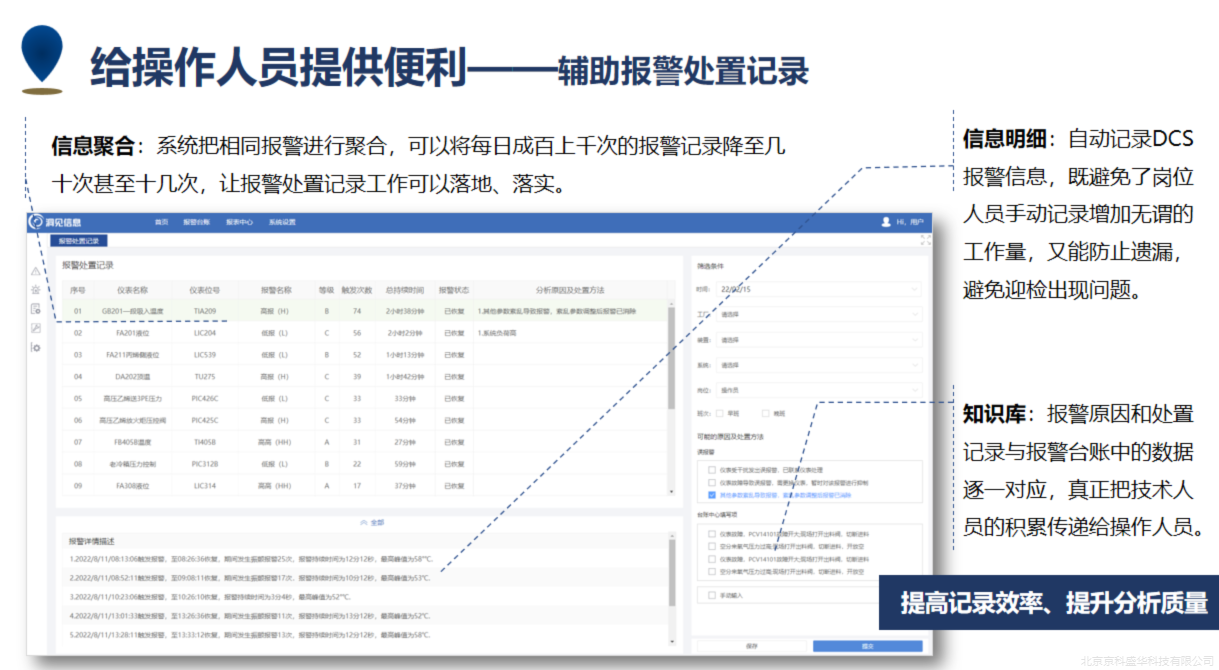Image resolution: width=1219 pixels, height=670 pixels.
Task: Select the row with TU275
Action: [x=365, y=377]
